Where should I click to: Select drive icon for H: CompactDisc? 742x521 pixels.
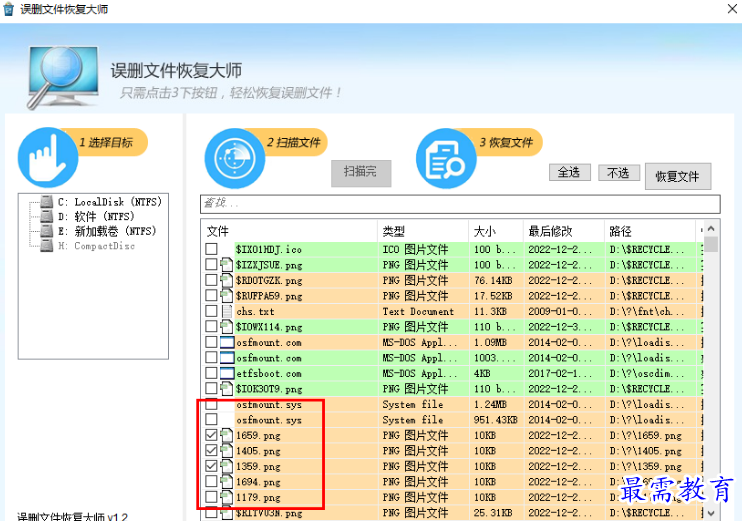click(47, 246)
